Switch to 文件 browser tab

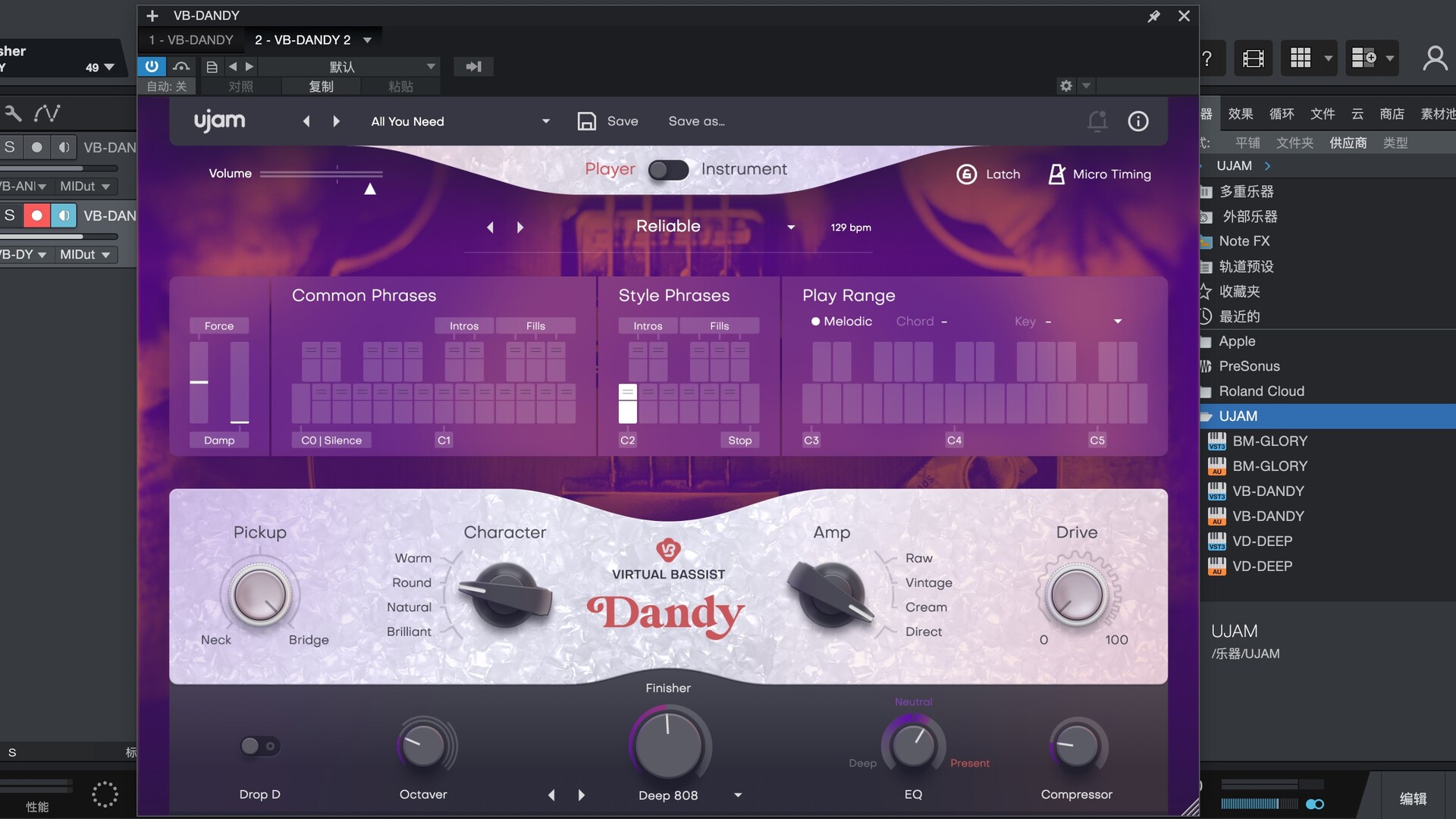click(x=1323, y=114)
